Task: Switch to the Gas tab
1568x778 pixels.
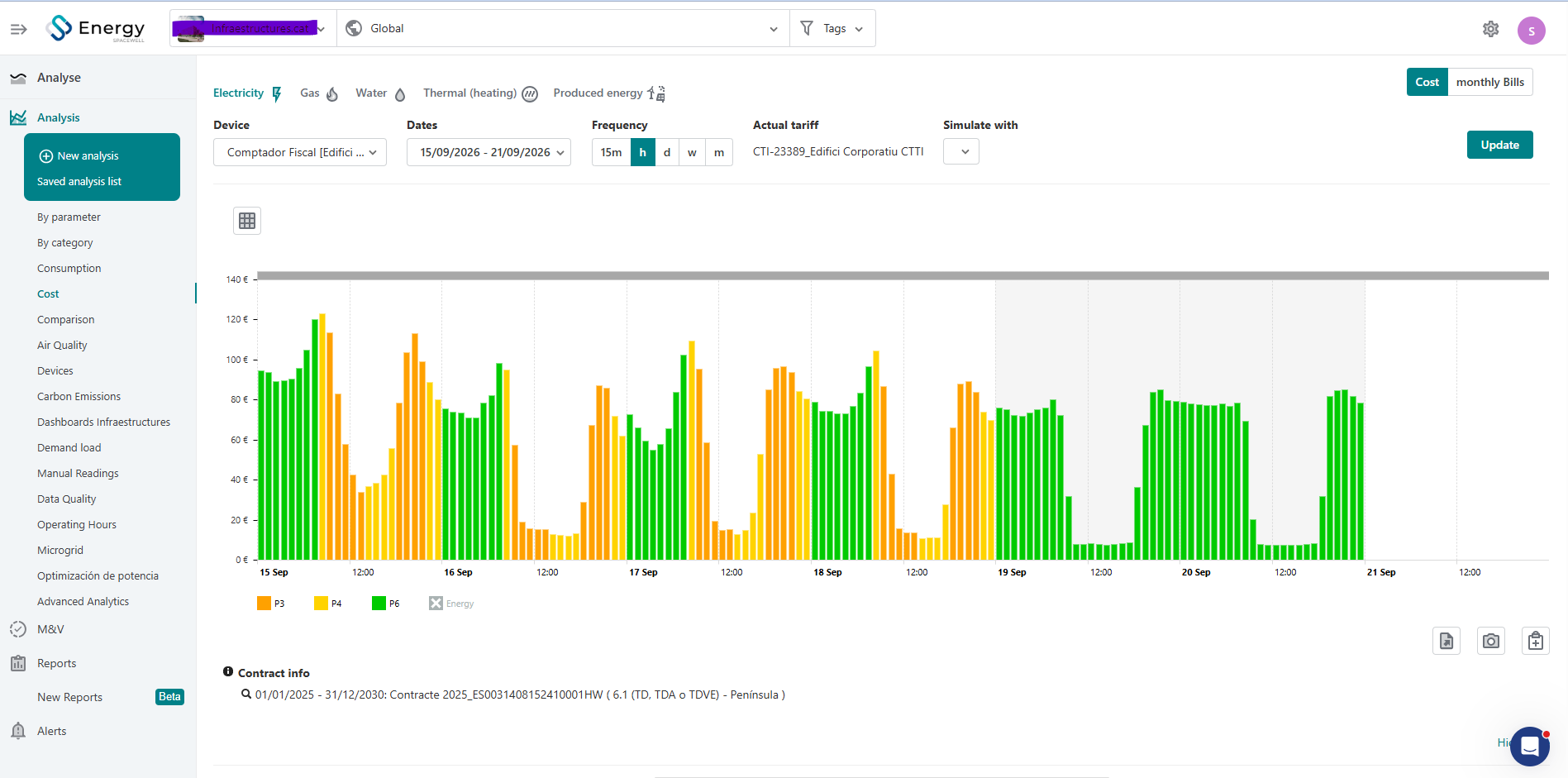Action: click(320, 93)
